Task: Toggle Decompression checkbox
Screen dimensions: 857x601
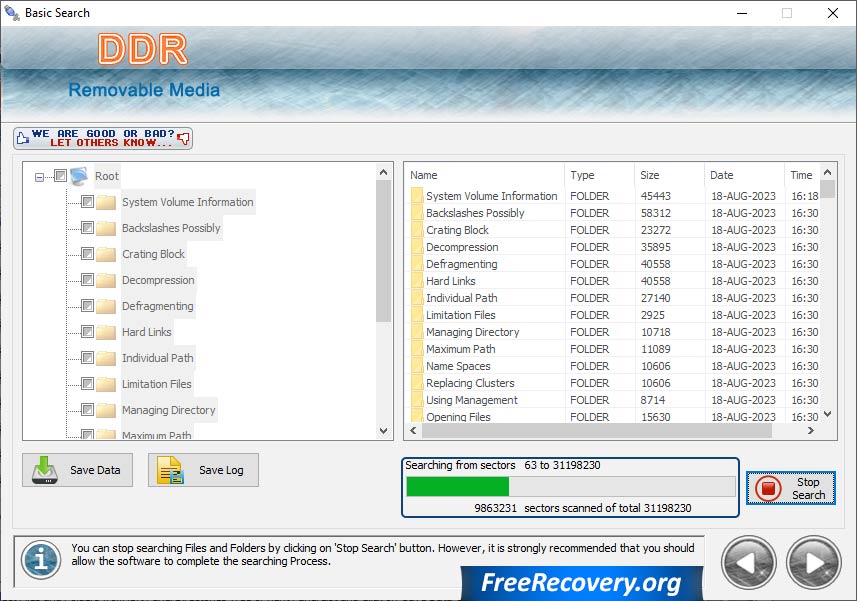Action: pyautogui.click(x=87, y=280)
